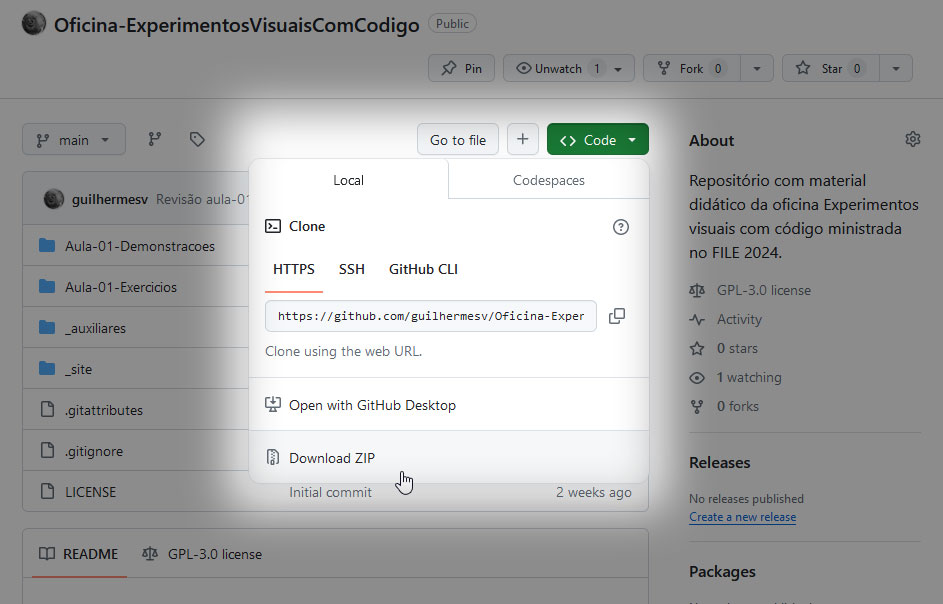Click the _auxiliares folder icon
The height and width of the screenshot is (604, 943).
click(47, 327)
